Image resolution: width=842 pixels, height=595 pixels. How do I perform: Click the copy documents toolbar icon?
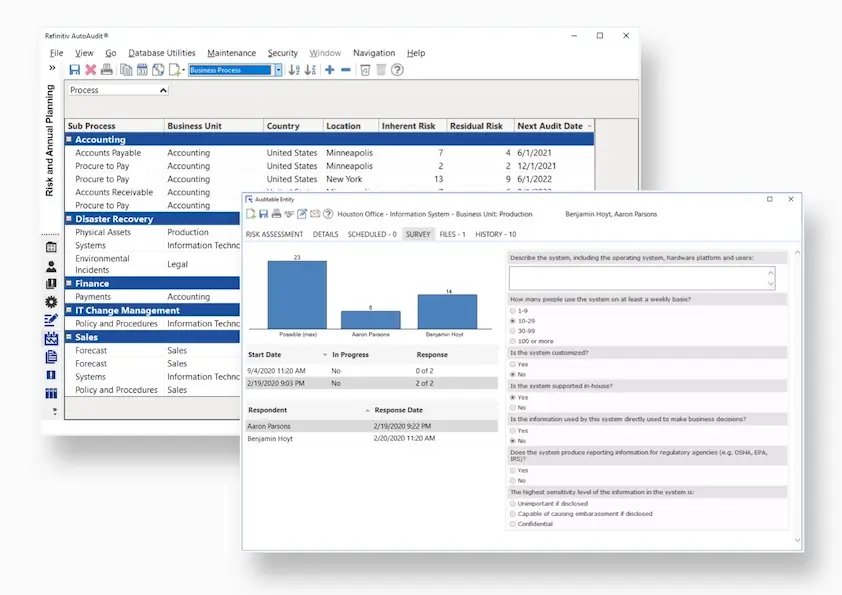[126, 70]
